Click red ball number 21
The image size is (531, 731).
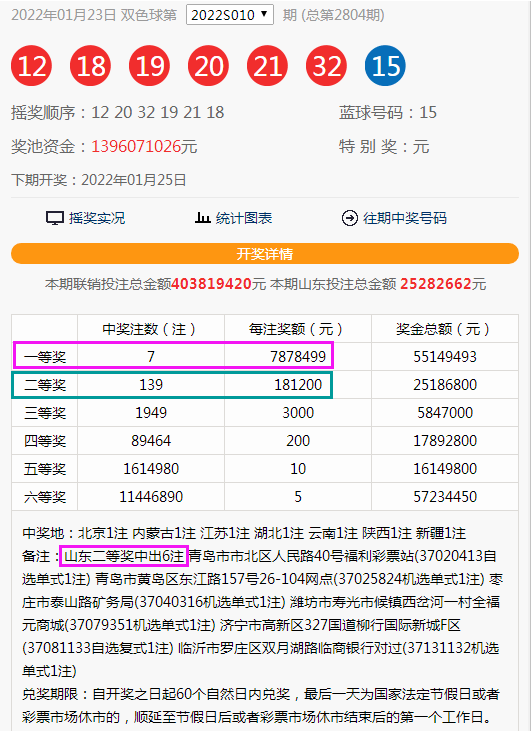point(267,66)
